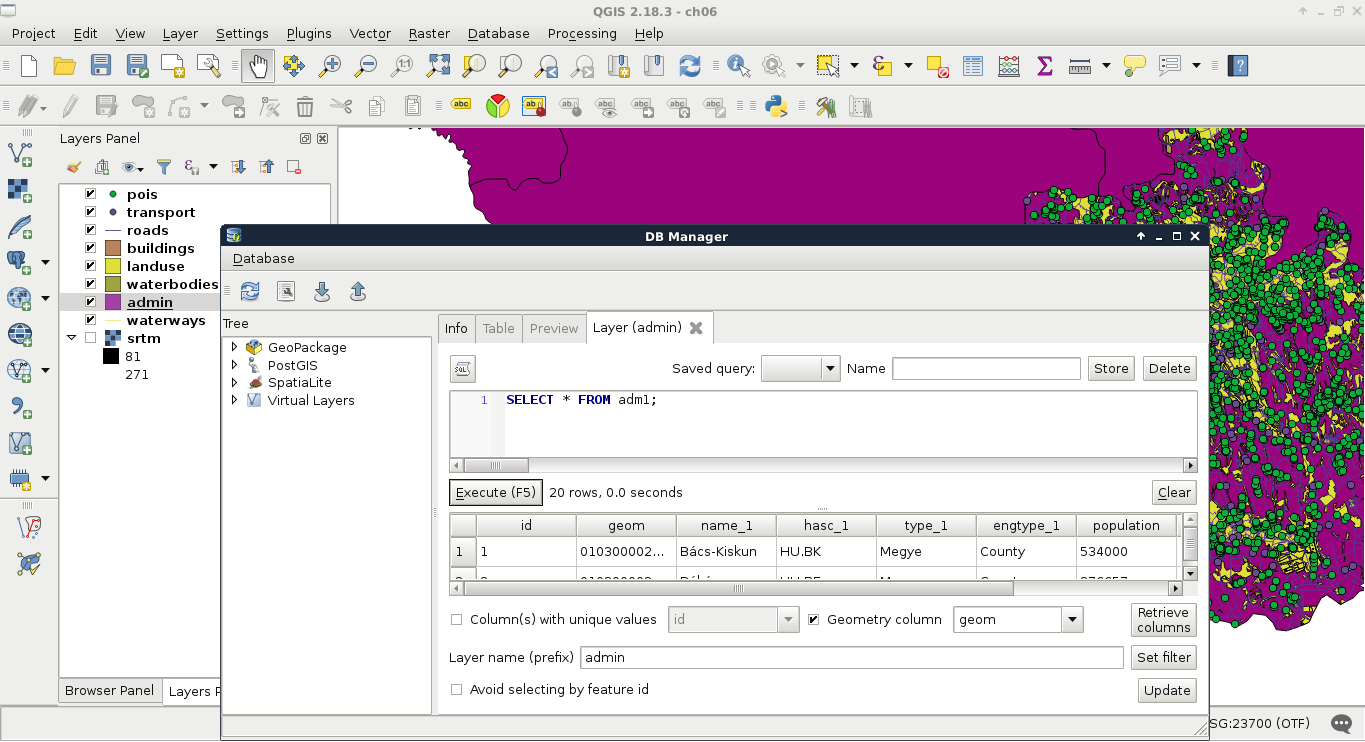Toggle visibility of the pois layer
The width and height of the screenshot is (1365, 742).
coord(90,194)
